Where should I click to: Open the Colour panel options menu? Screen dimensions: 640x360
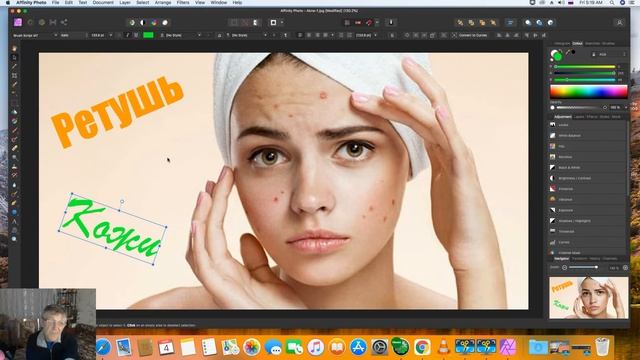pyautogui.click(x=624, y=54)
